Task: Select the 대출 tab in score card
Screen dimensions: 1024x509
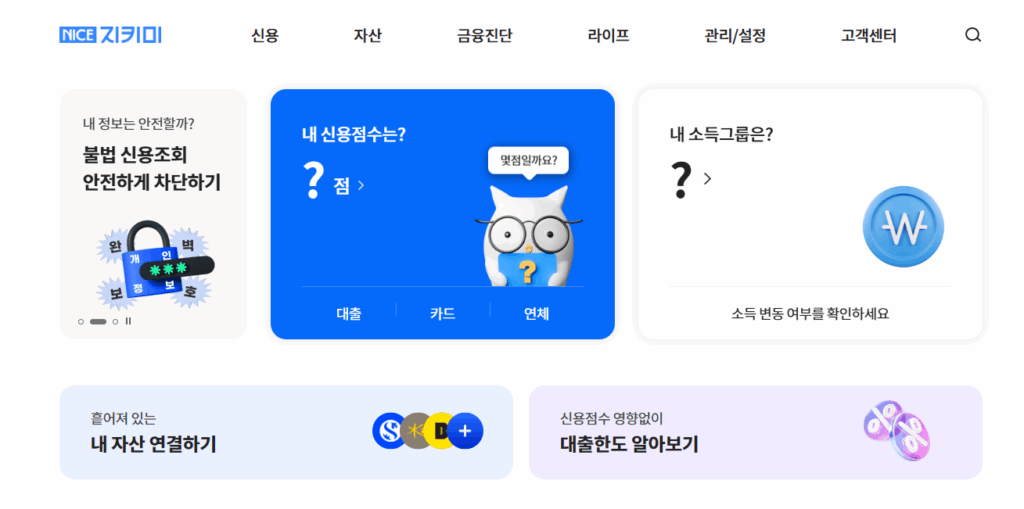Action: [349, 314]
